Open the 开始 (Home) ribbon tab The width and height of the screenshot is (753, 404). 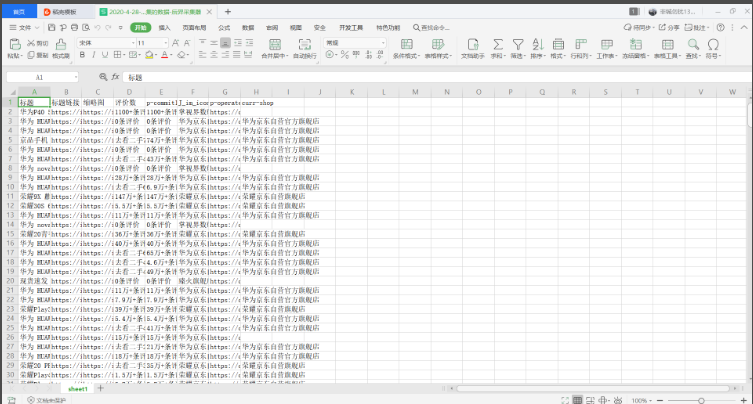coord(141,27)
